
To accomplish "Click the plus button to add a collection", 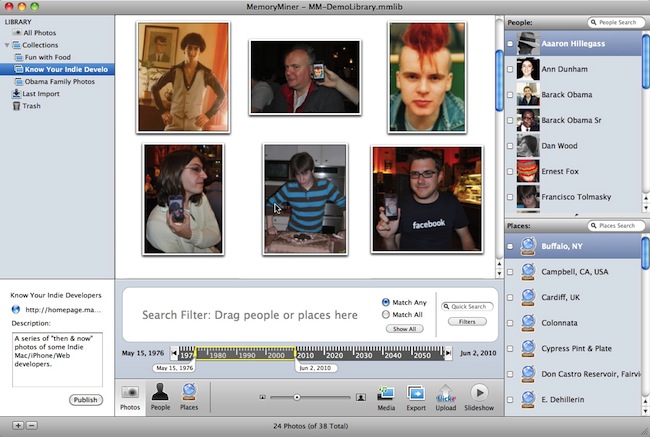I will 17,426.
